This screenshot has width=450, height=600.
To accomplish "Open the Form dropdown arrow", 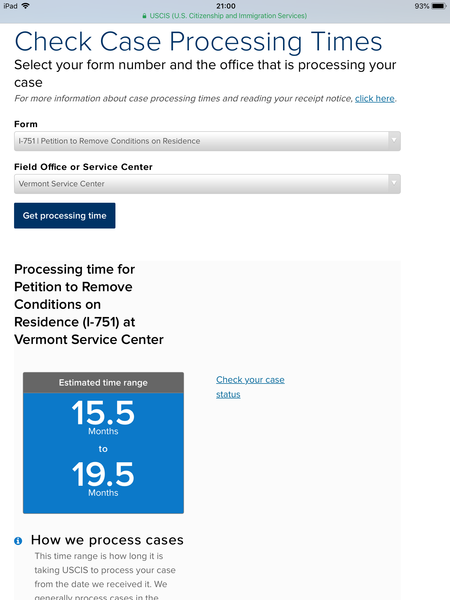I will pyautogui.click(x=394, y=140).
